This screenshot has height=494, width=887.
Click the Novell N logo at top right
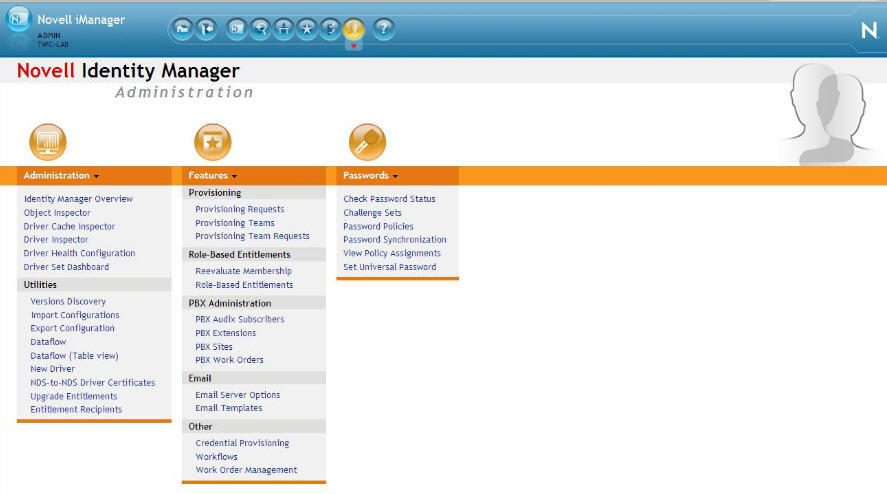click(x=869, y=30)
